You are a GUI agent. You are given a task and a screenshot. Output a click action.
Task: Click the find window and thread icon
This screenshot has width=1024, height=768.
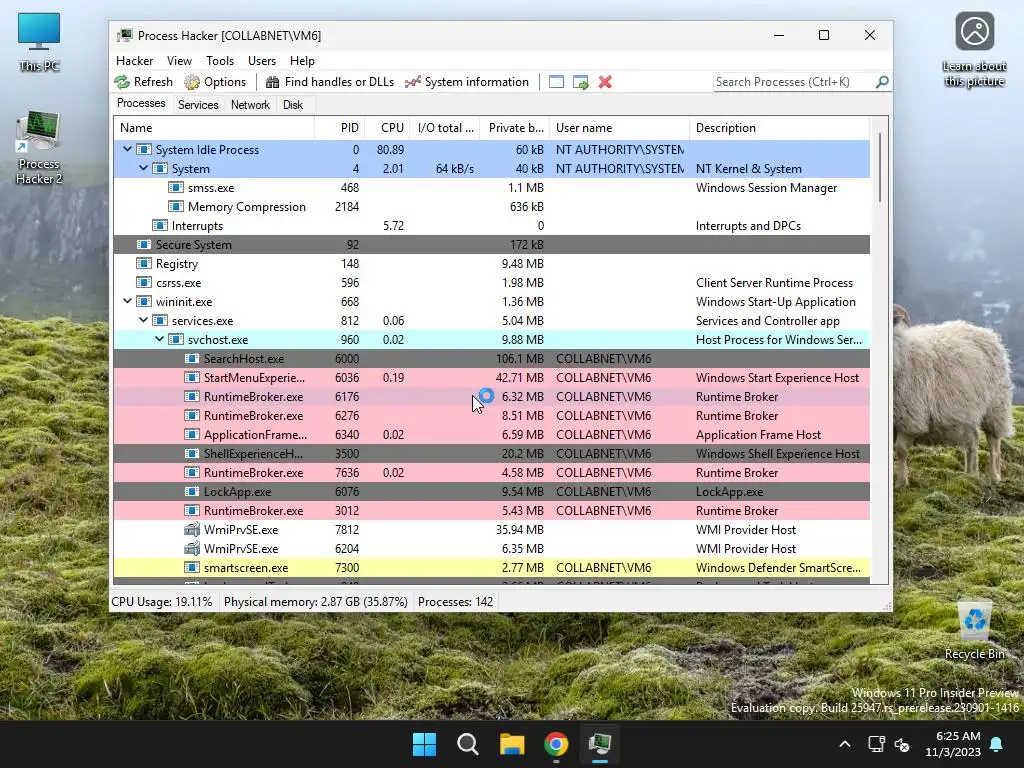click(581, 82)
